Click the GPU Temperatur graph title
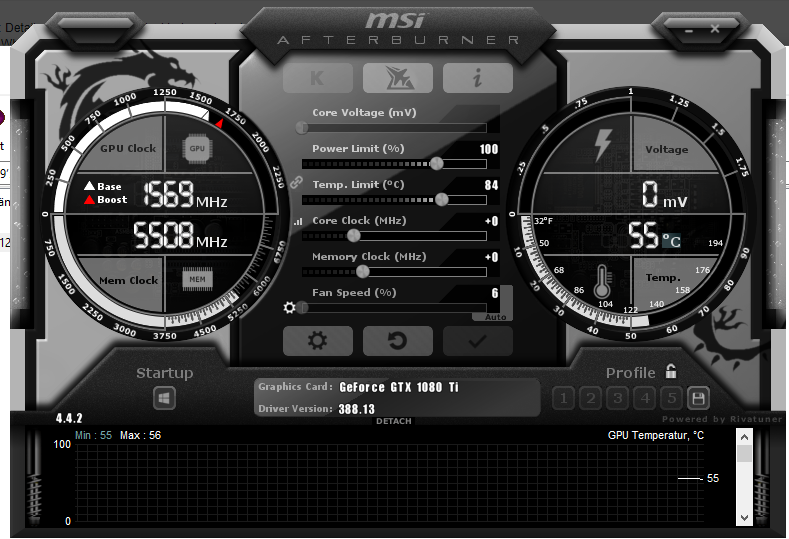This screenshot has width=789, height=539. click(656, 435)
